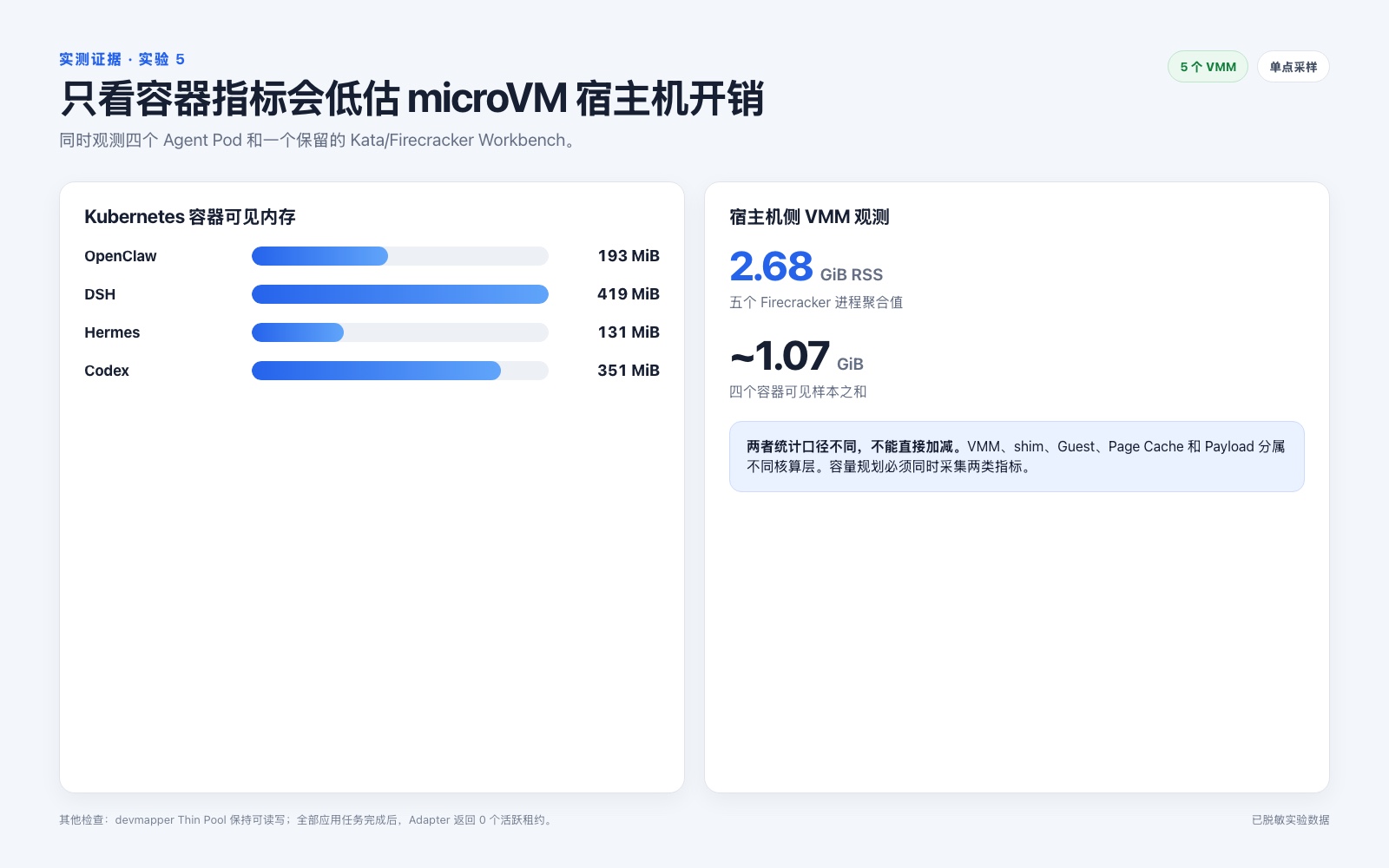Select the "DSH" row label

pos(100,294)
